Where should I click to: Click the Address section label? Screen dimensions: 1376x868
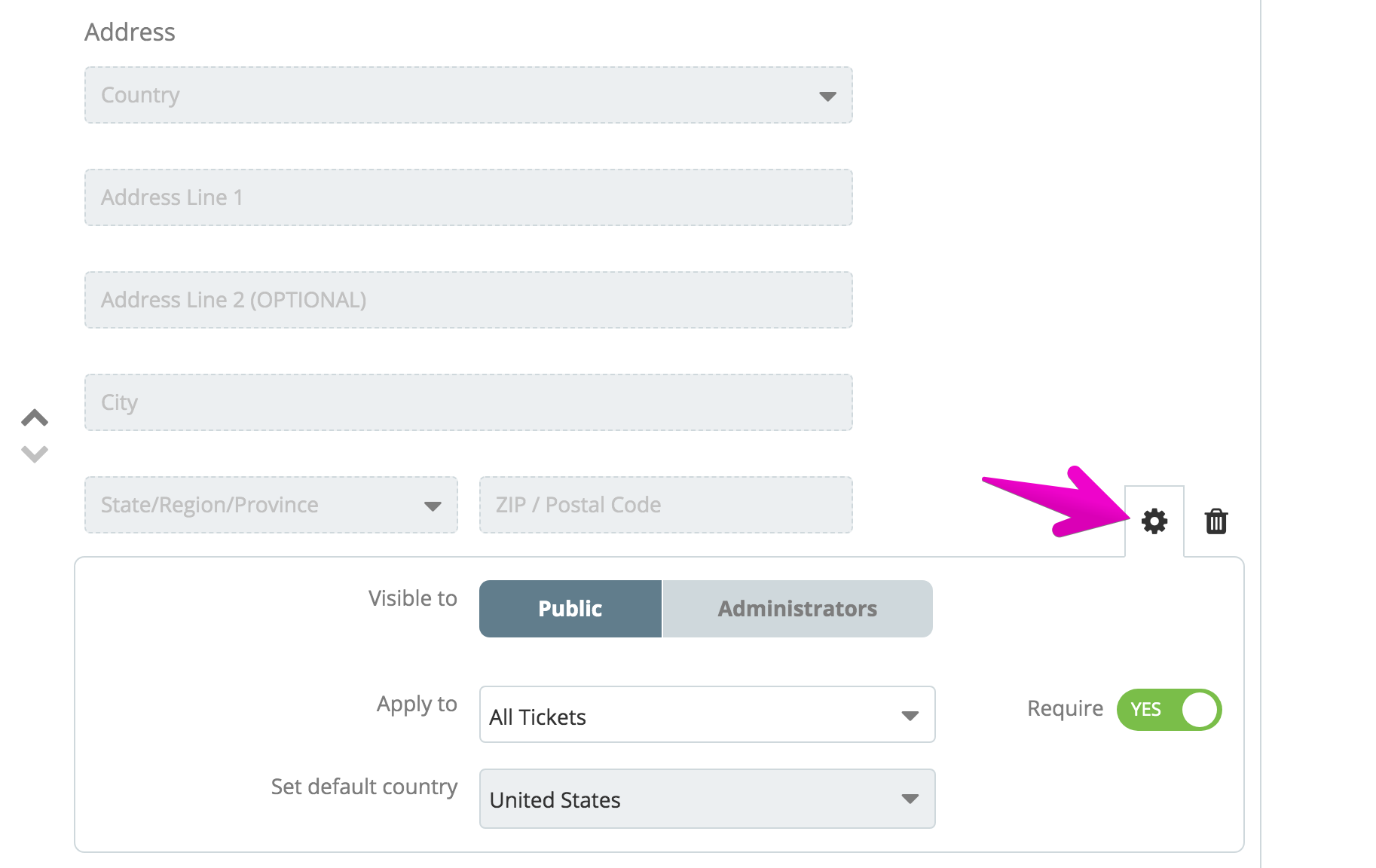coord(130,32)
